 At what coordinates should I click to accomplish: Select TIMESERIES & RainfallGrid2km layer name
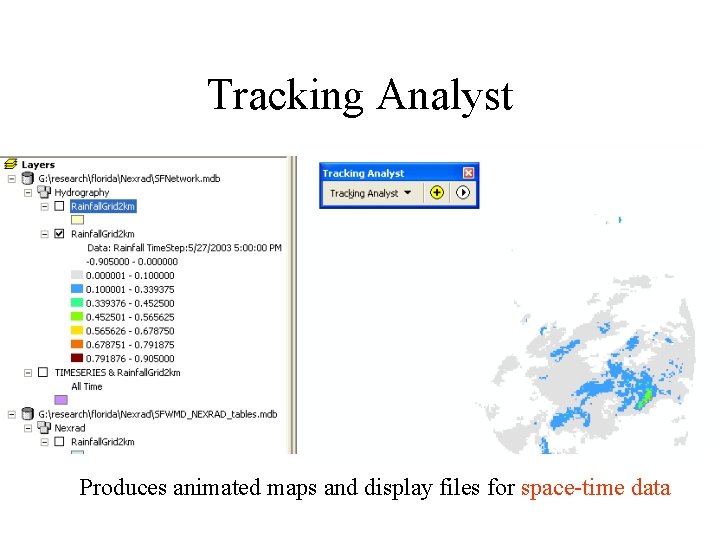coord(118,372)
